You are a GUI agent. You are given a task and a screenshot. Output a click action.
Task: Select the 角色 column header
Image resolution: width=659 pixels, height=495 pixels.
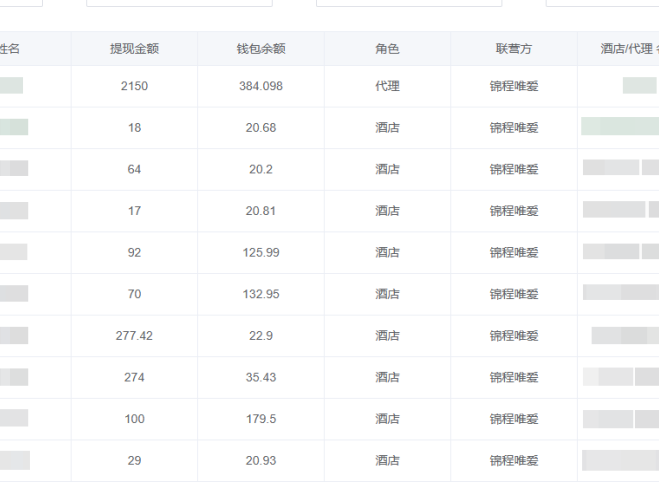click(387, 48)
